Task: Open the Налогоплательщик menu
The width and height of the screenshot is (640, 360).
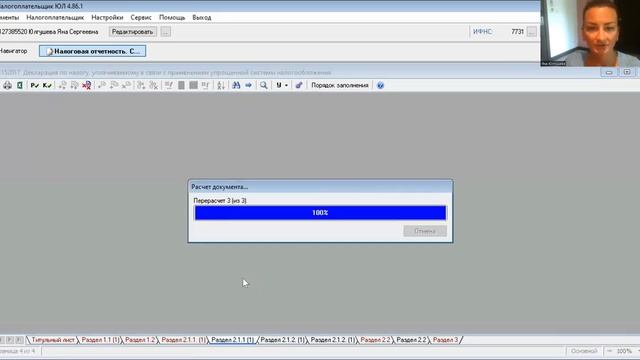Action: [55, 18]
